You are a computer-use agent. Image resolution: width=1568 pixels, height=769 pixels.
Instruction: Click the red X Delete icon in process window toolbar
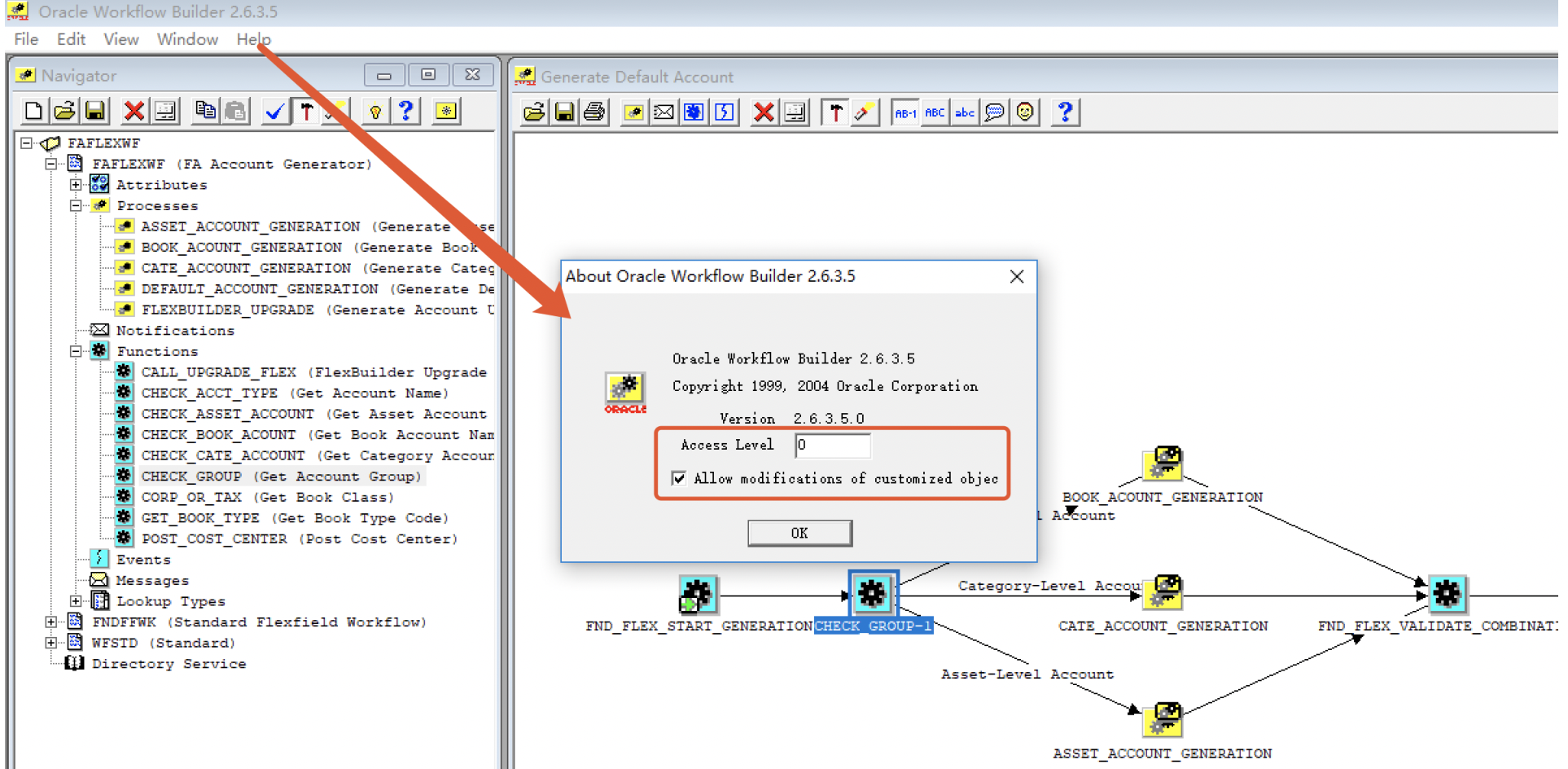pos(764,112)
